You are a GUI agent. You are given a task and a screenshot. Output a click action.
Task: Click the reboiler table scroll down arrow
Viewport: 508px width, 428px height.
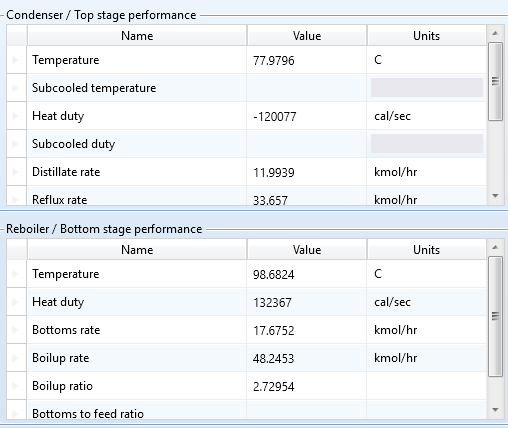point(495,410)
